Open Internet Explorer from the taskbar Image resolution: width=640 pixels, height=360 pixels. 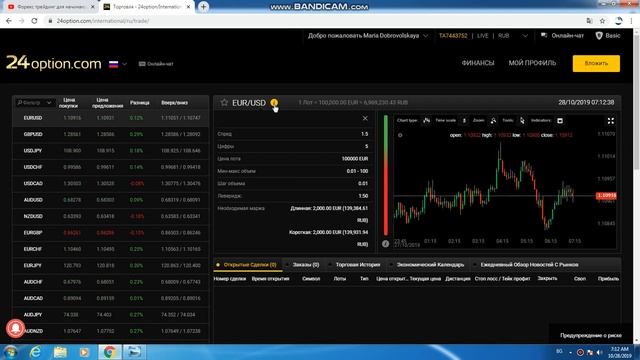(x=36, y=352)
